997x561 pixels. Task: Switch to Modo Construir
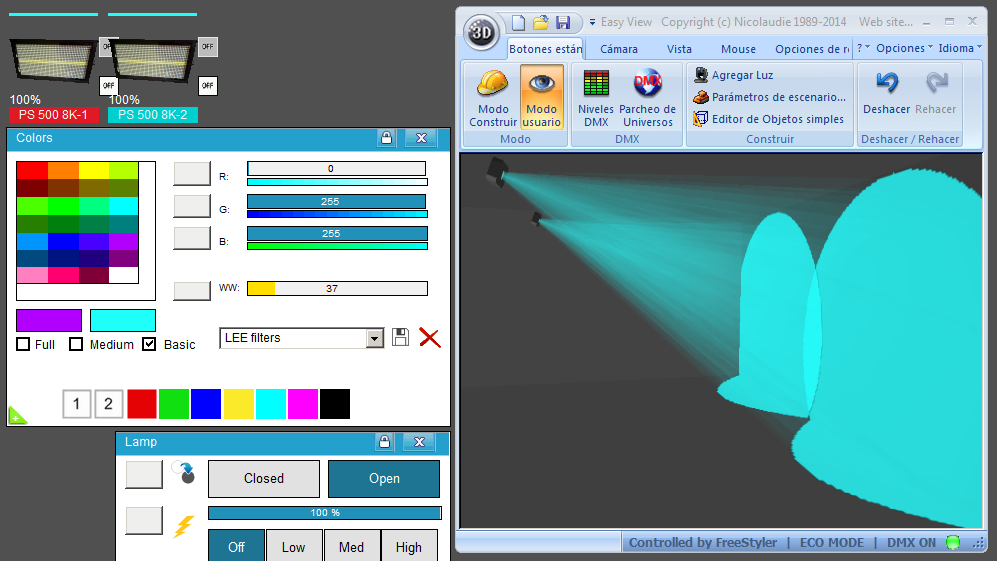click(493, 97)
